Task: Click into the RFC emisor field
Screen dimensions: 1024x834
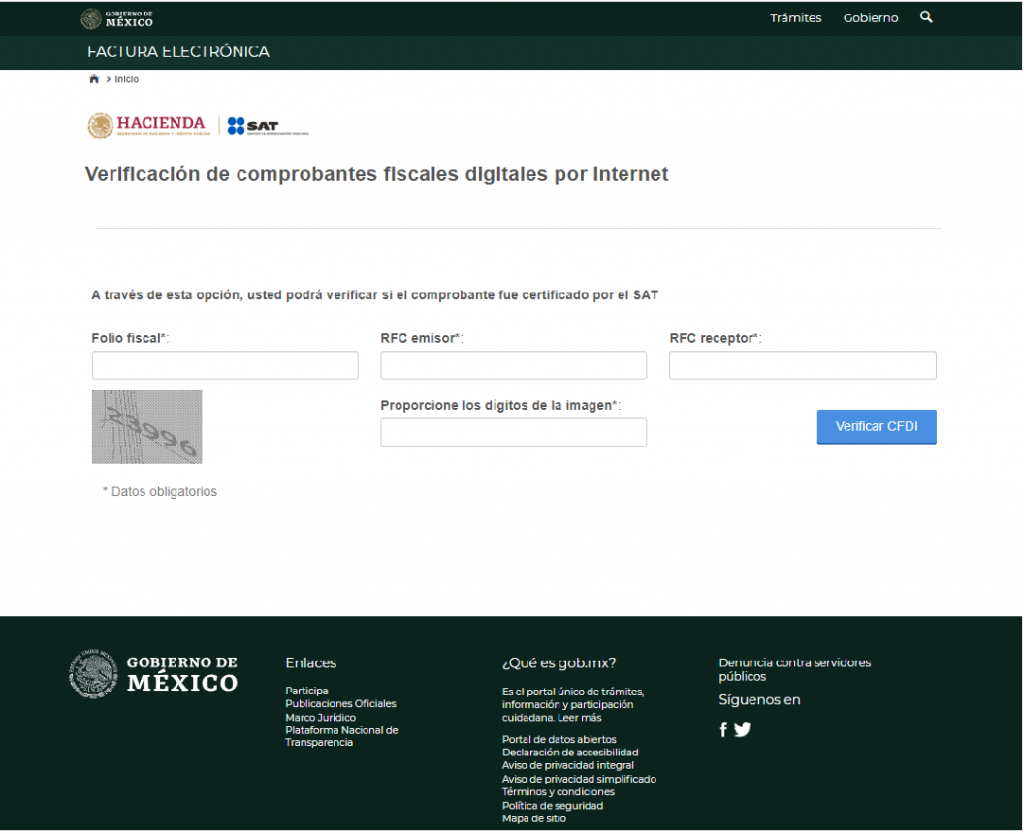Action: (513, 365)
